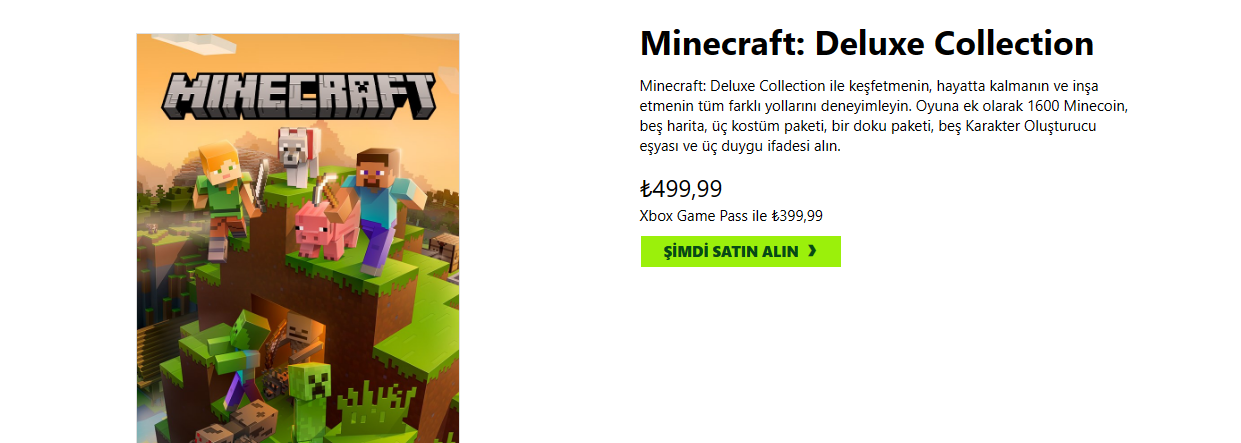1241x443 pixels.
Task: Click the ŞİMDİ SATIN ALIN button
Action: (740, 251)
